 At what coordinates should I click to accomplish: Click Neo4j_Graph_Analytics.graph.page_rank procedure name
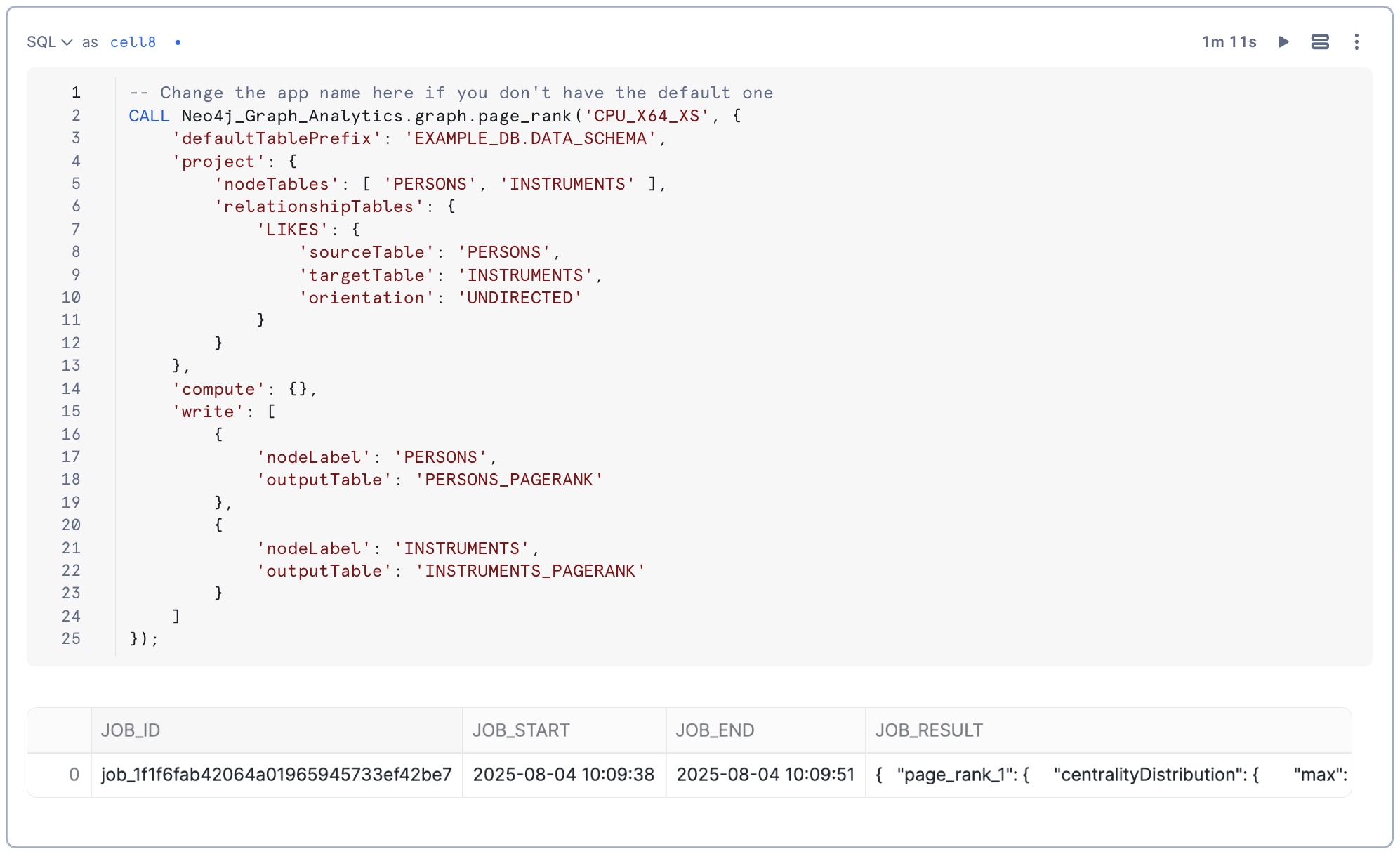click(x=376, y=116)
